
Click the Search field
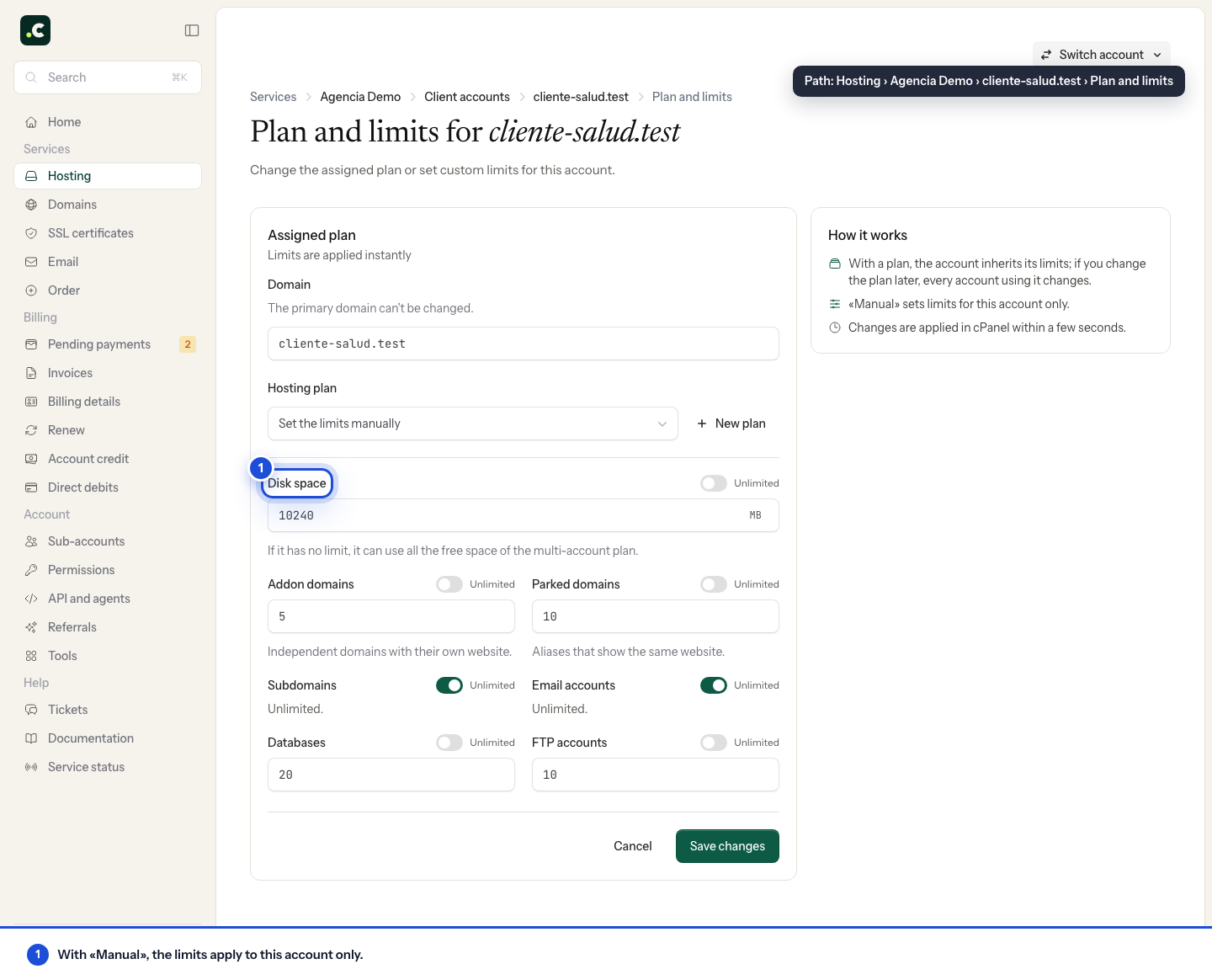pos(108,77)
